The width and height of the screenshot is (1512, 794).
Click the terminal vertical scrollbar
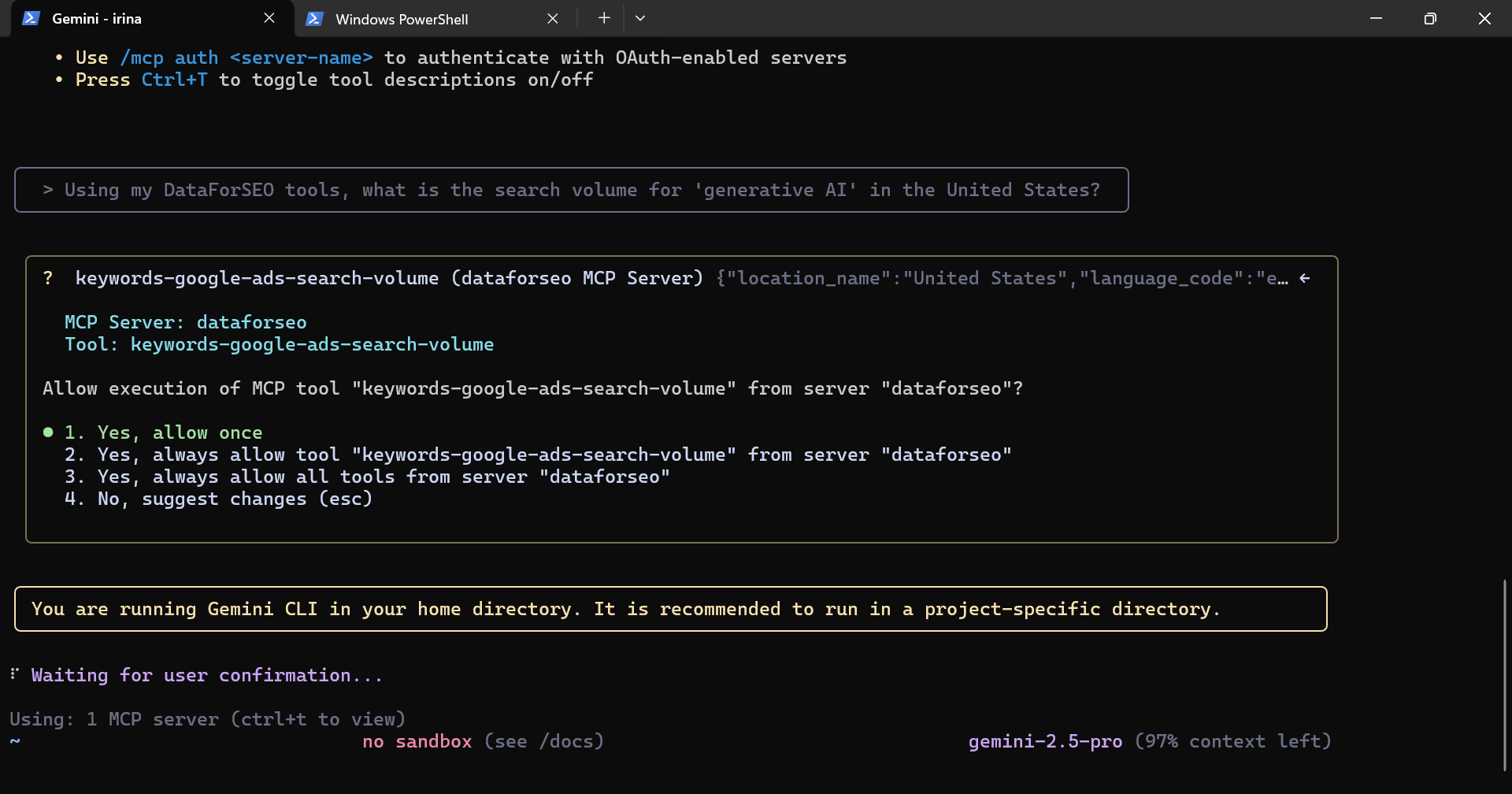coord(1504,675)
